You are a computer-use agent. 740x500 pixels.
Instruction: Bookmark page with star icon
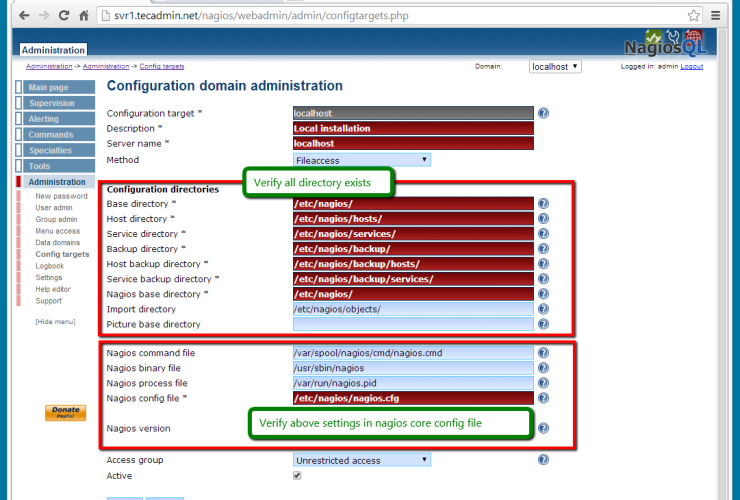694,16
